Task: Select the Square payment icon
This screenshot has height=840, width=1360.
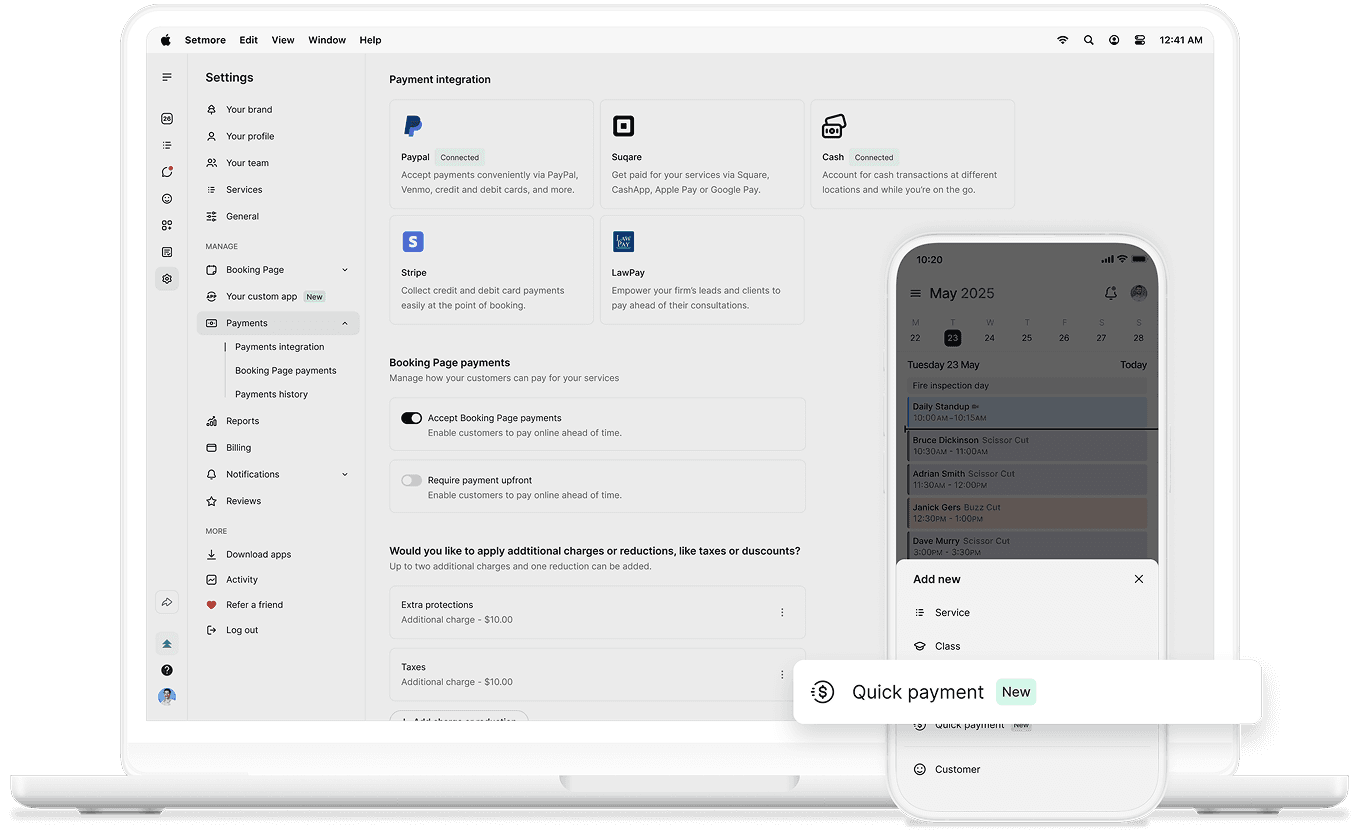Action: tap(624, 125)
